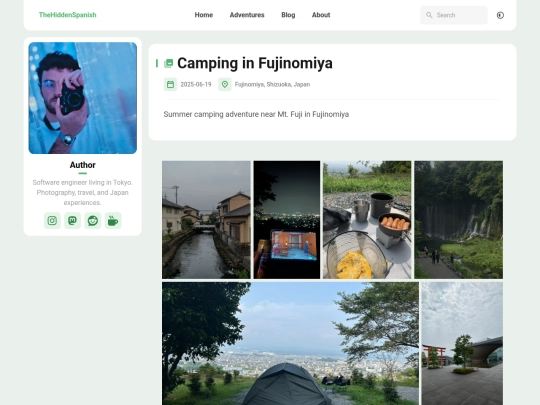
Task: Open the Instagram profile icon
Action: pyautogui.click(x=52, y=220)
